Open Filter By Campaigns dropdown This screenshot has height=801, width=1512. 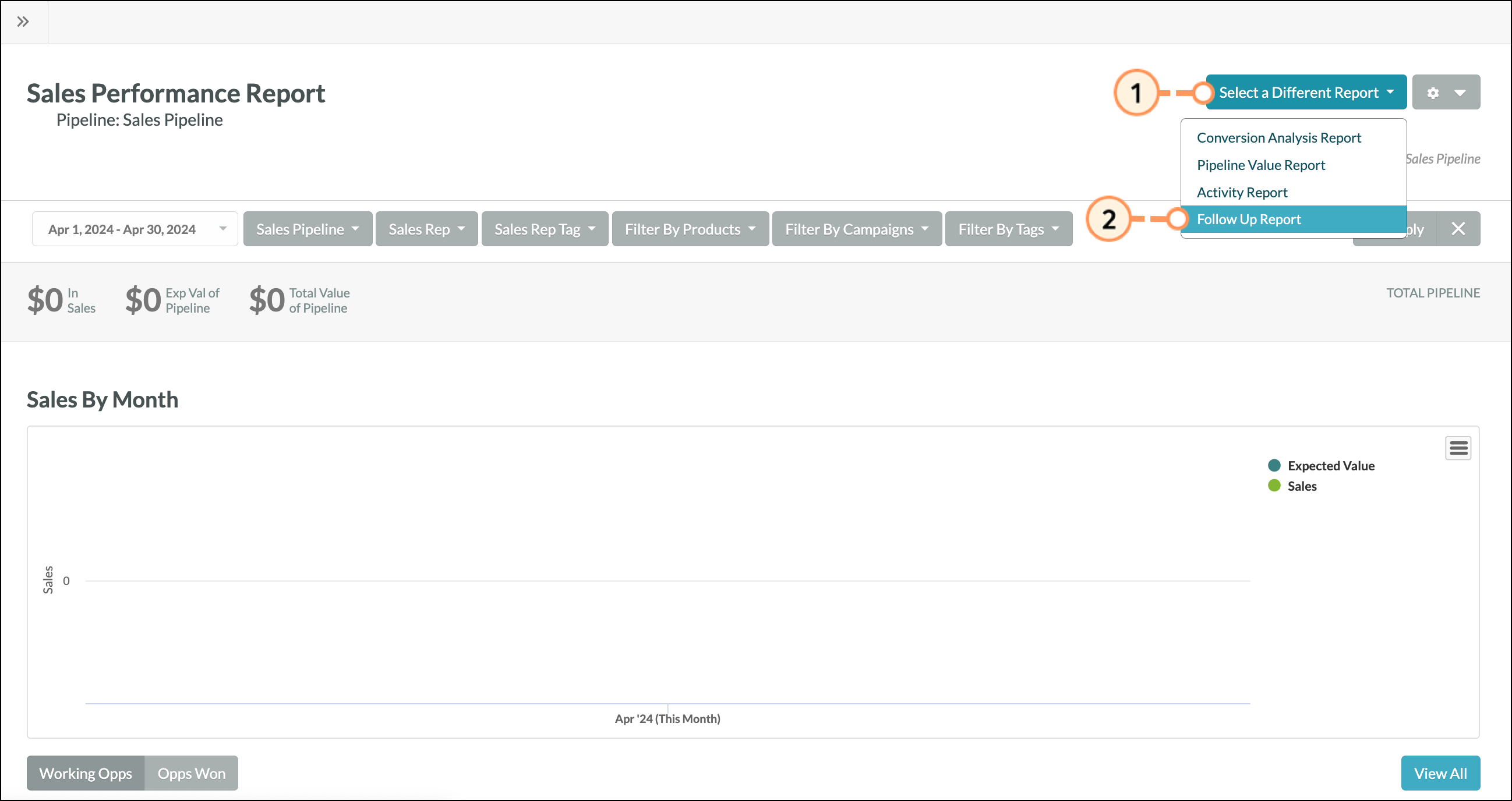pos(857,229)
